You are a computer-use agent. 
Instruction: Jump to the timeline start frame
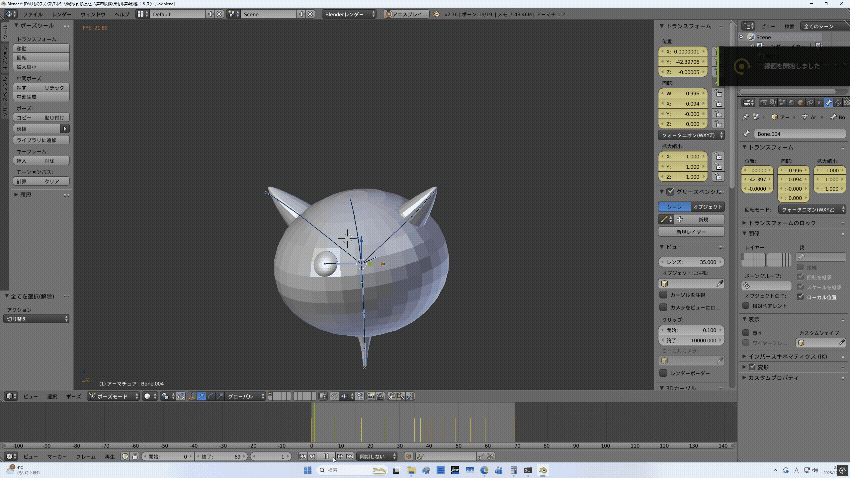303,456
